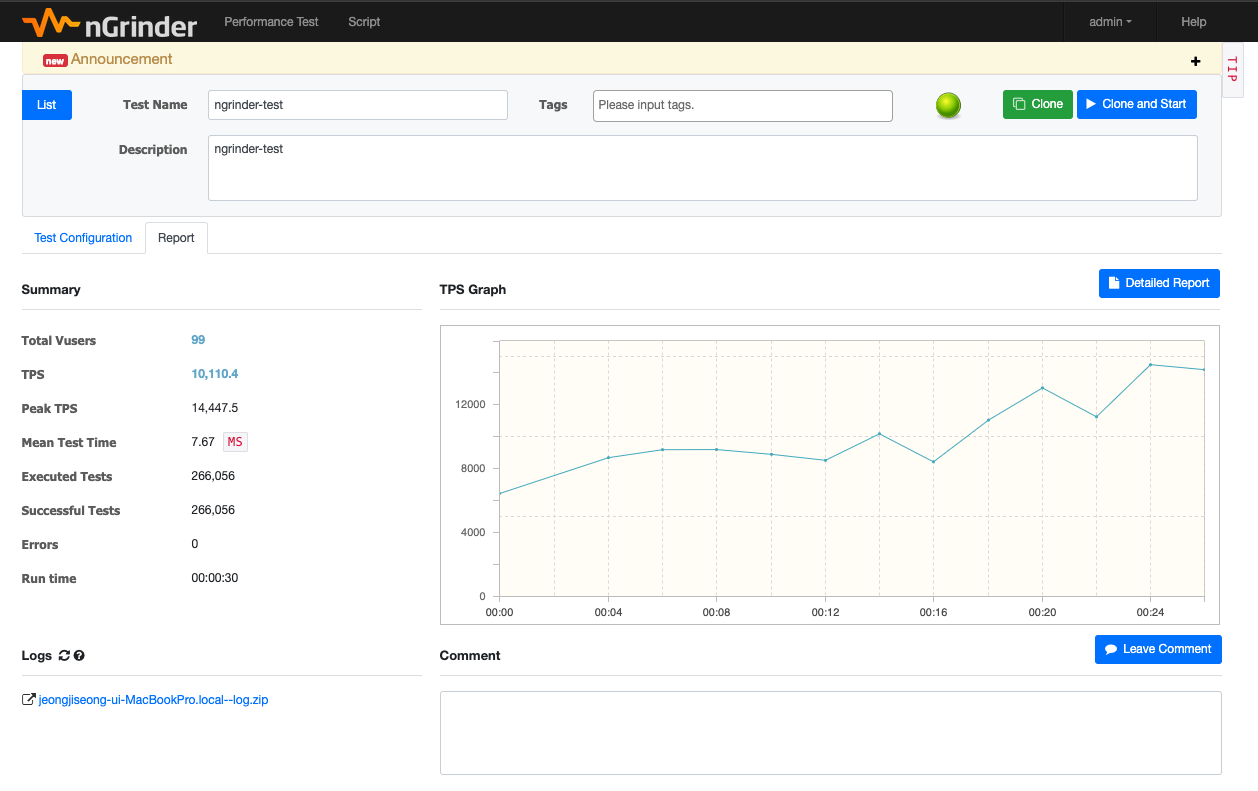Expand the Announcement plus icon

1195,61
